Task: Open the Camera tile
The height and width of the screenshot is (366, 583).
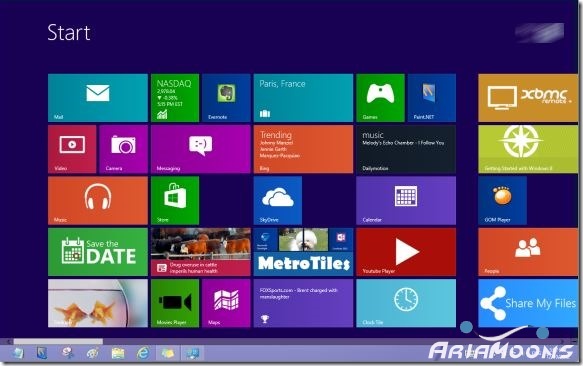Action: 123,149
